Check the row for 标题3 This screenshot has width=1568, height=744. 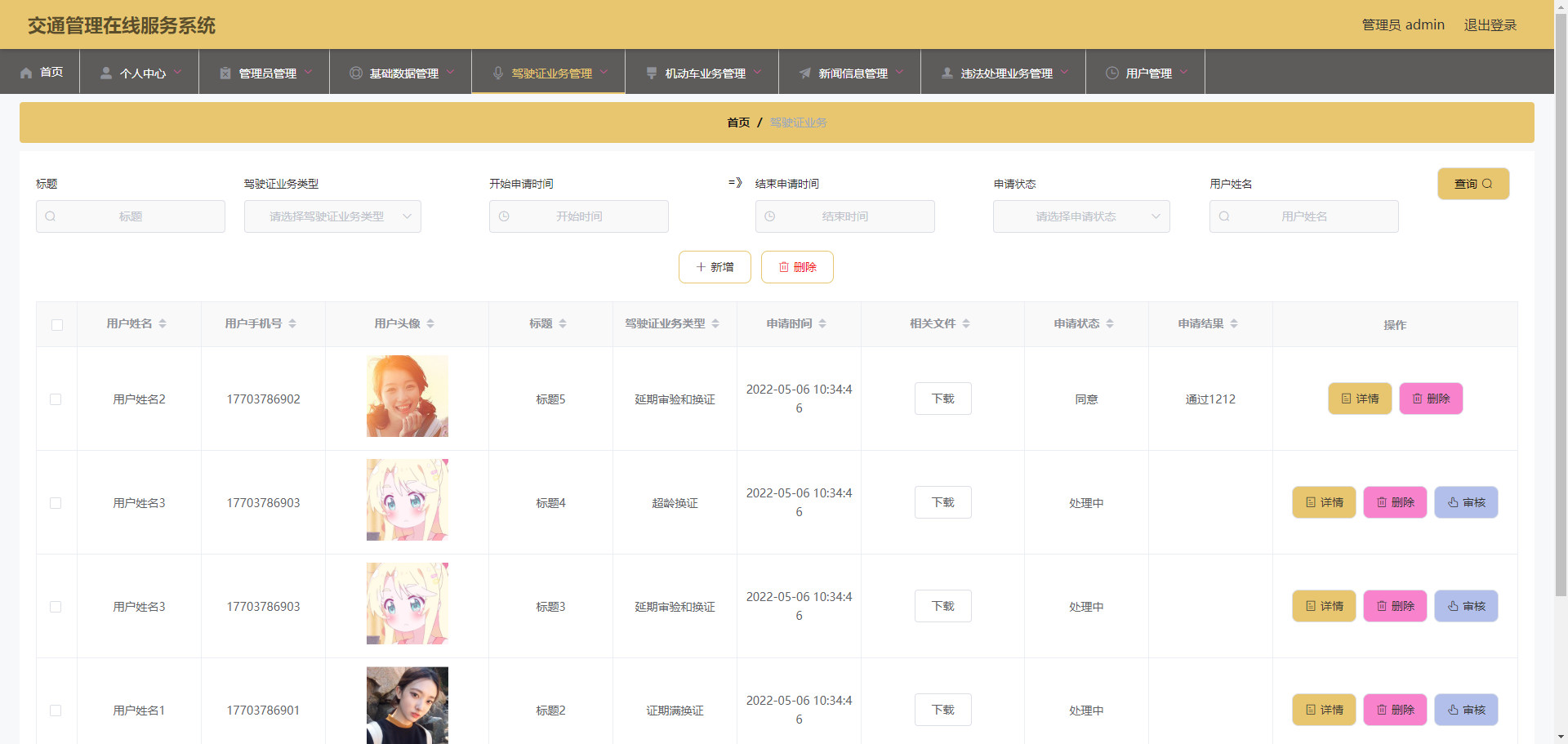[x=56, y=607]
